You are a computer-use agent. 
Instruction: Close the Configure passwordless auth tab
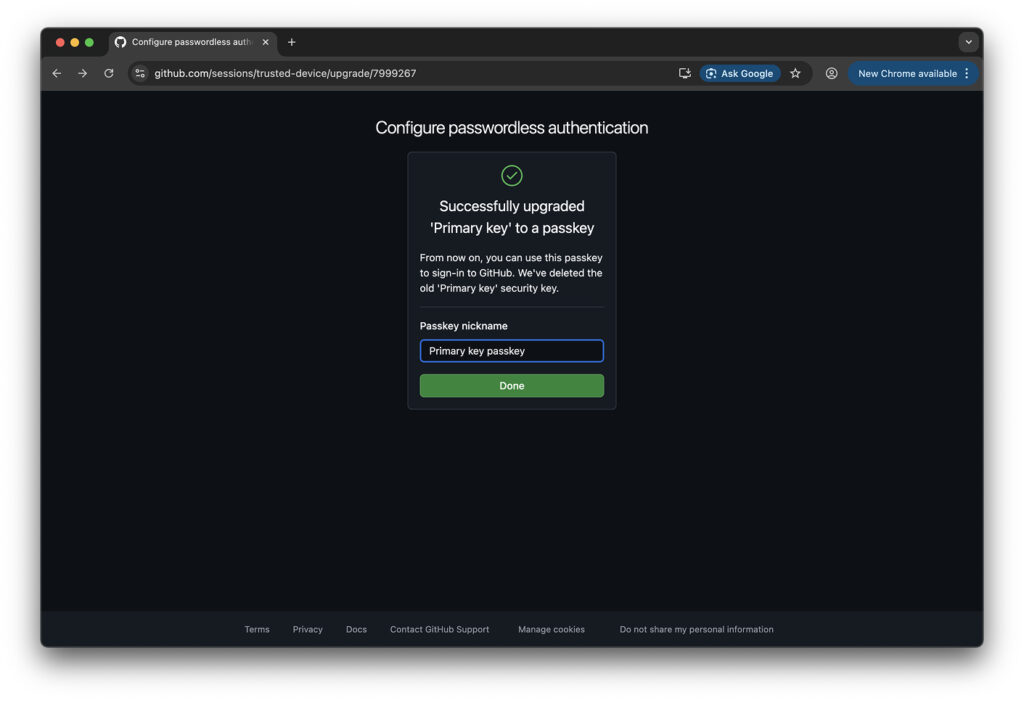click(265, 42)
